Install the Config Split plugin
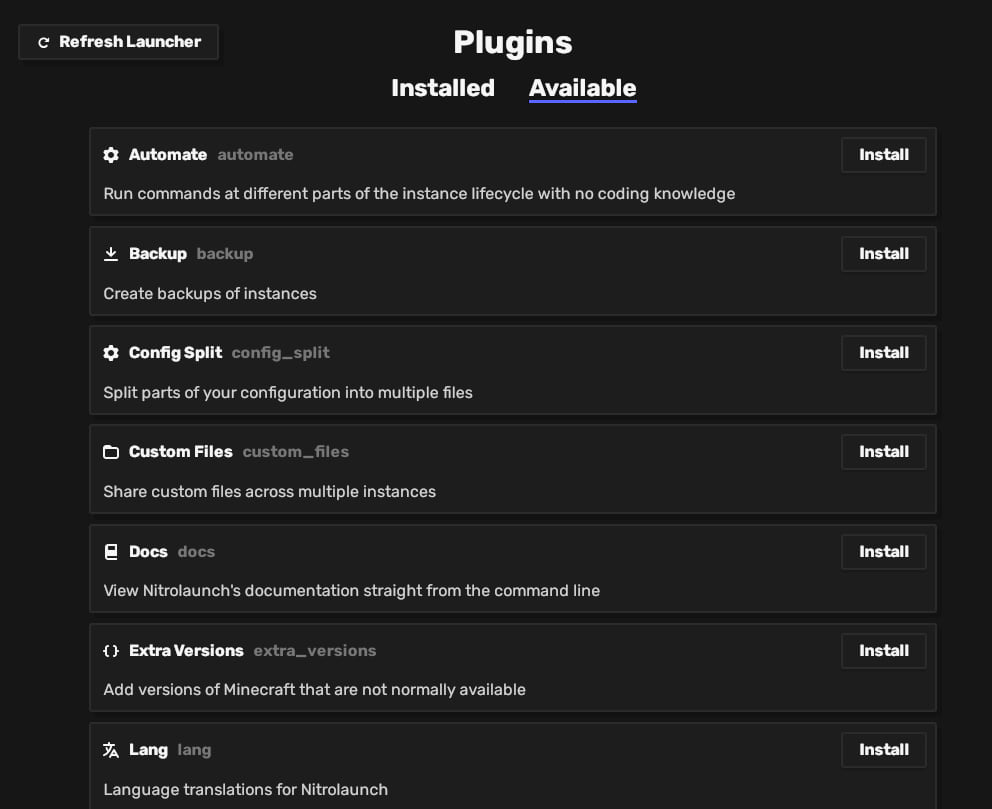 click(883, 353)
